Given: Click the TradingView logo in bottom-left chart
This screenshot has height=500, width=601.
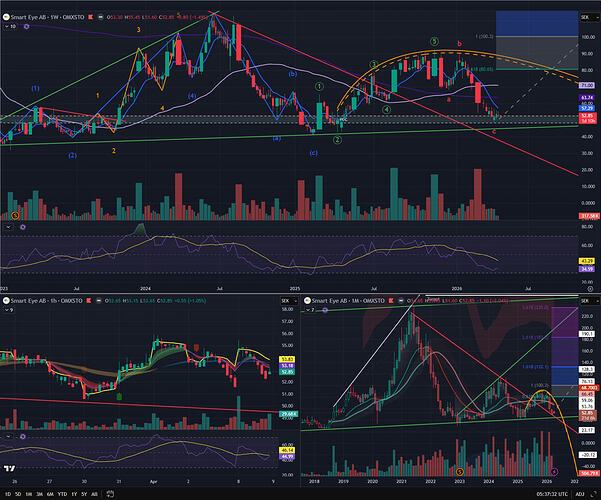Looking at the screenshot, I should point(10,469).
